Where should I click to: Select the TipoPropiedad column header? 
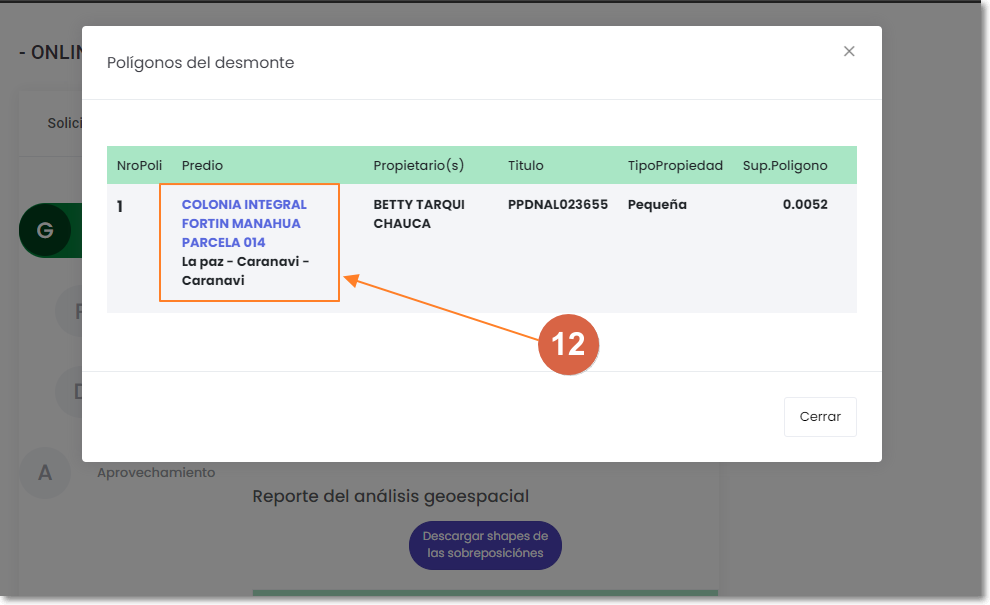pyautogui.click(x=675, y=165)
